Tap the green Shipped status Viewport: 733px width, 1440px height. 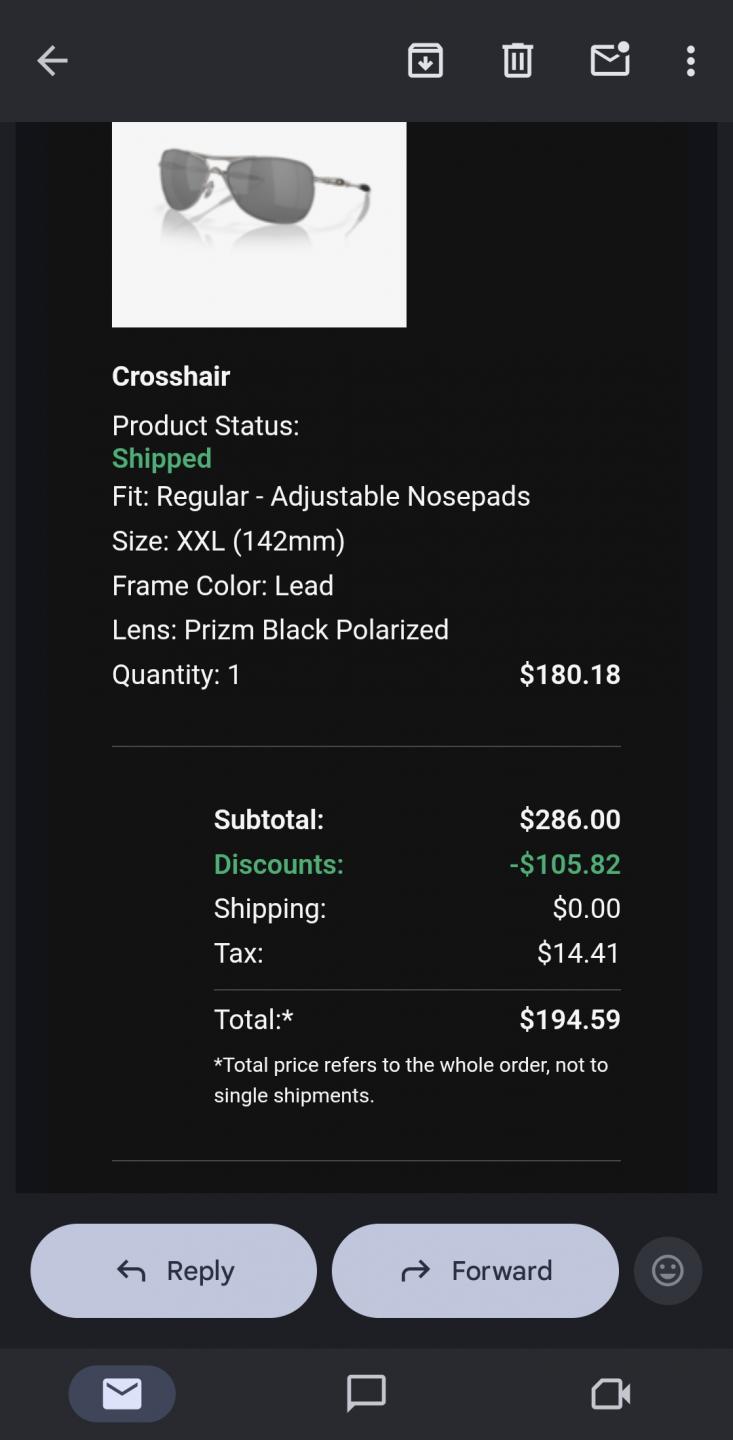[x=162, y=458]
